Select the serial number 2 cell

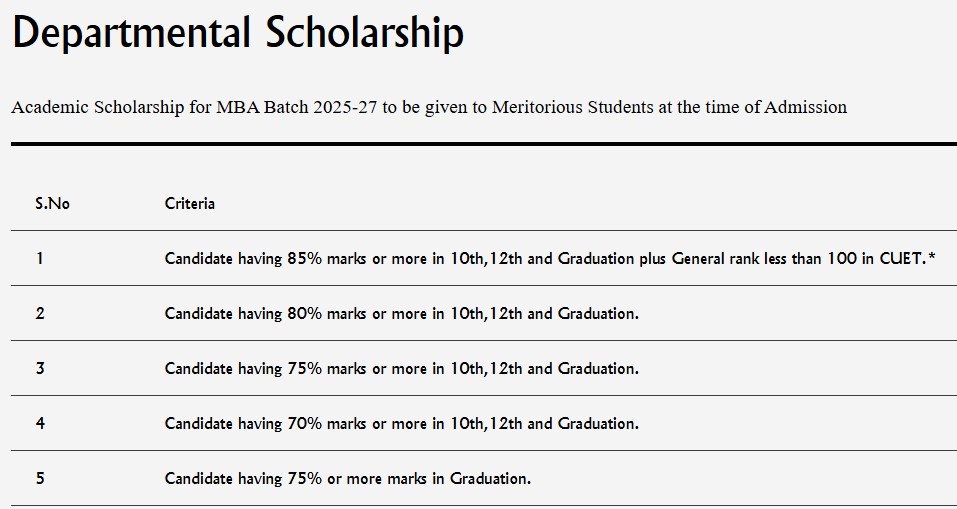(40, 313)
